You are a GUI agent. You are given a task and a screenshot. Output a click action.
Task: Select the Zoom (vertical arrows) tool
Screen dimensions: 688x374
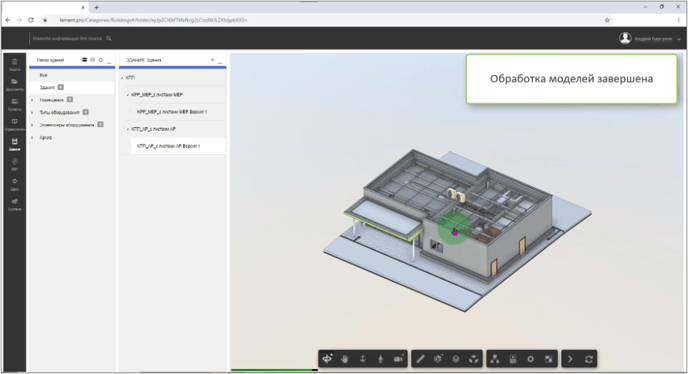[x=362, y=359]
